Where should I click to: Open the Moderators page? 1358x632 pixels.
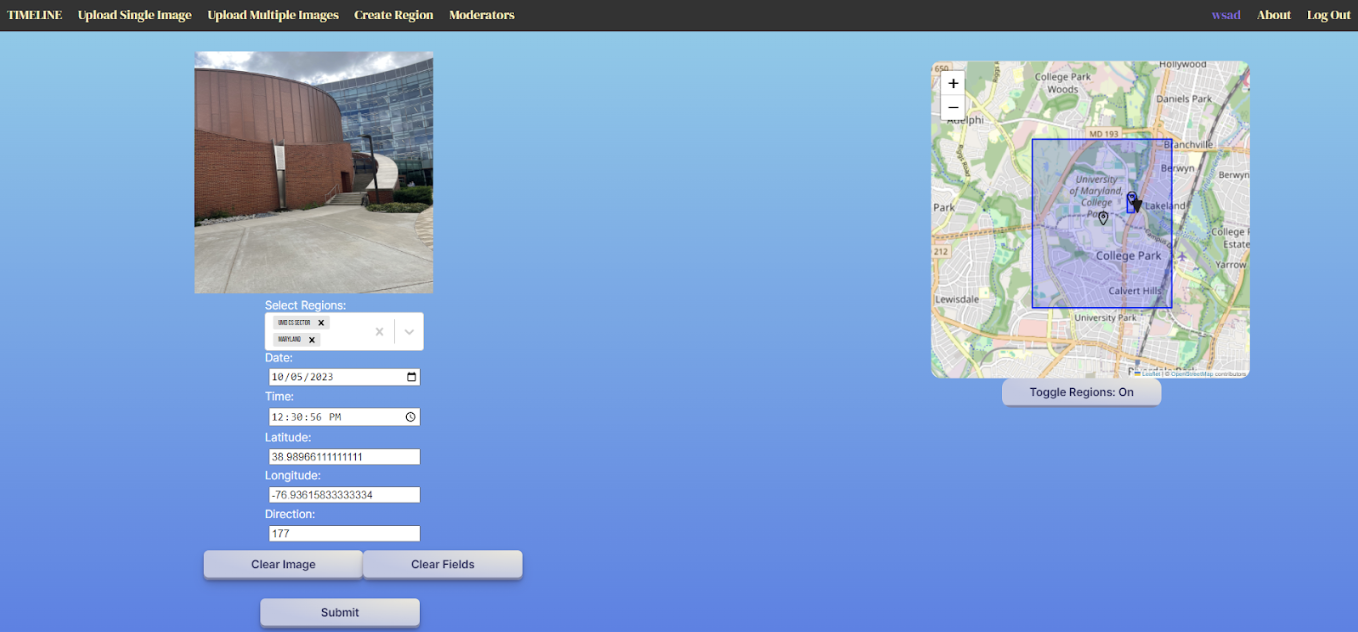pos(481,15)
